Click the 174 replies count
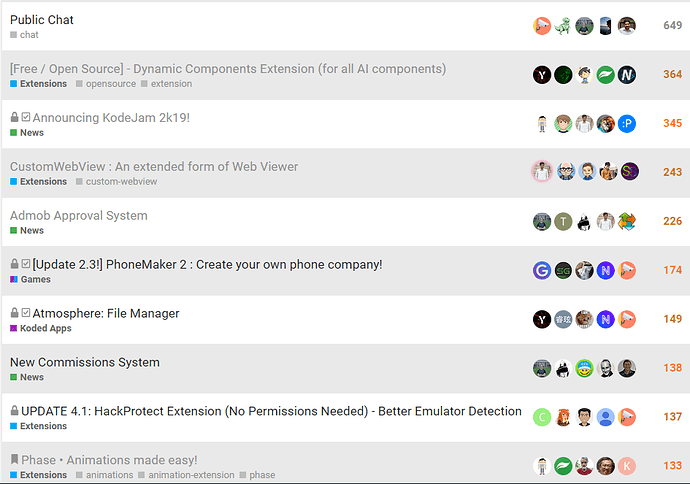690x484 pixels. [x=672, y=270]
